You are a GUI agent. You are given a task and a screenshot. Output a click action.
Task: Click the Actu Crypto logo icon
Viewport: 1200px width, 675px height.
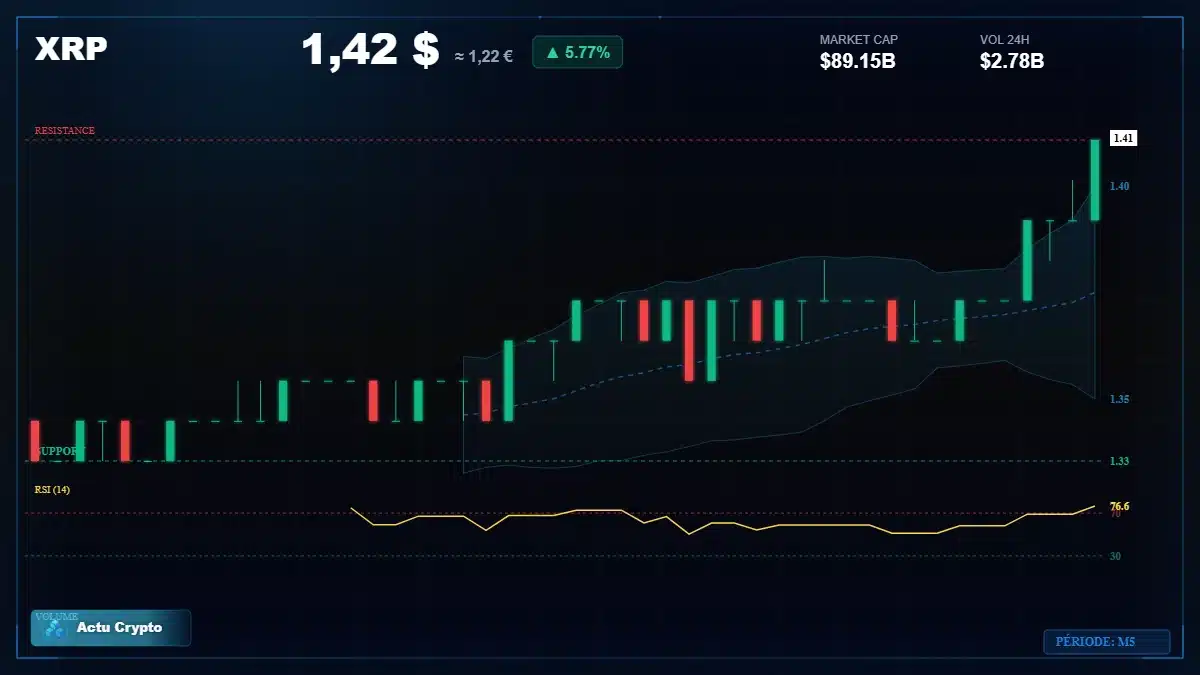pyautogui.click(x=55, y=629)
